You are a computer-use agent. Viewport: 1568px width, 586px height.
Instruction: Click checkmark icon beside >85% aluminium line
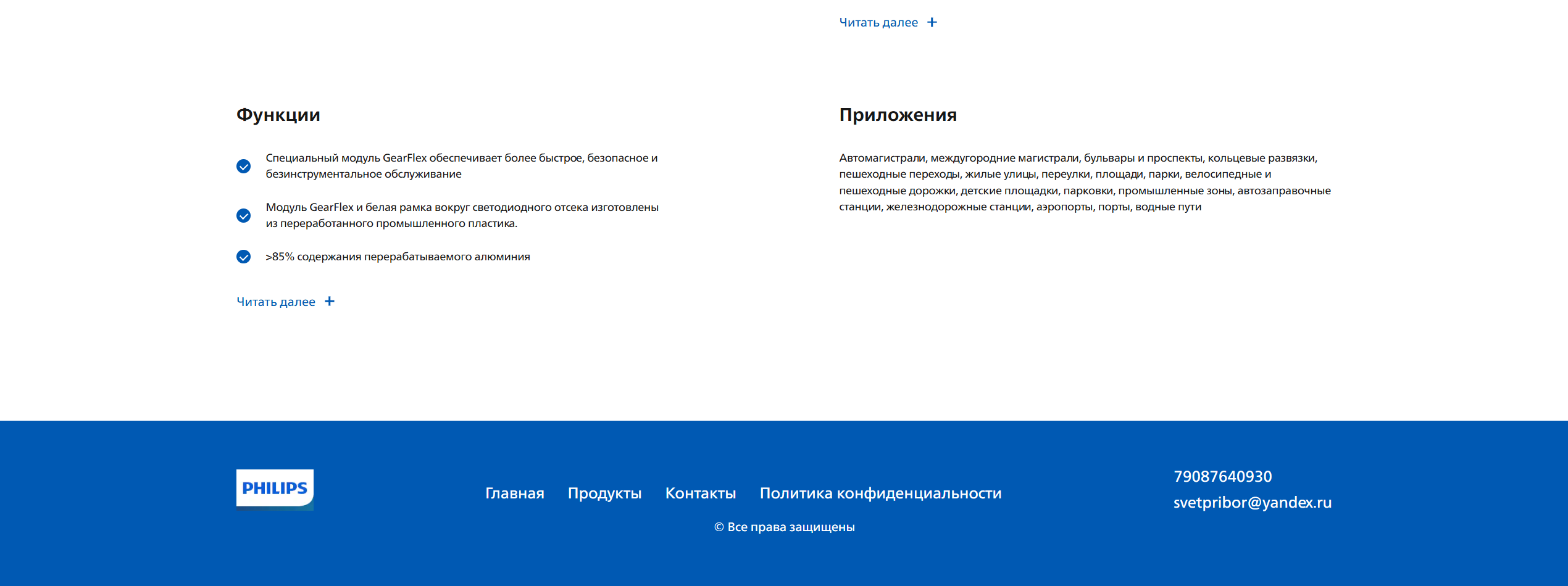click(244, 257)
